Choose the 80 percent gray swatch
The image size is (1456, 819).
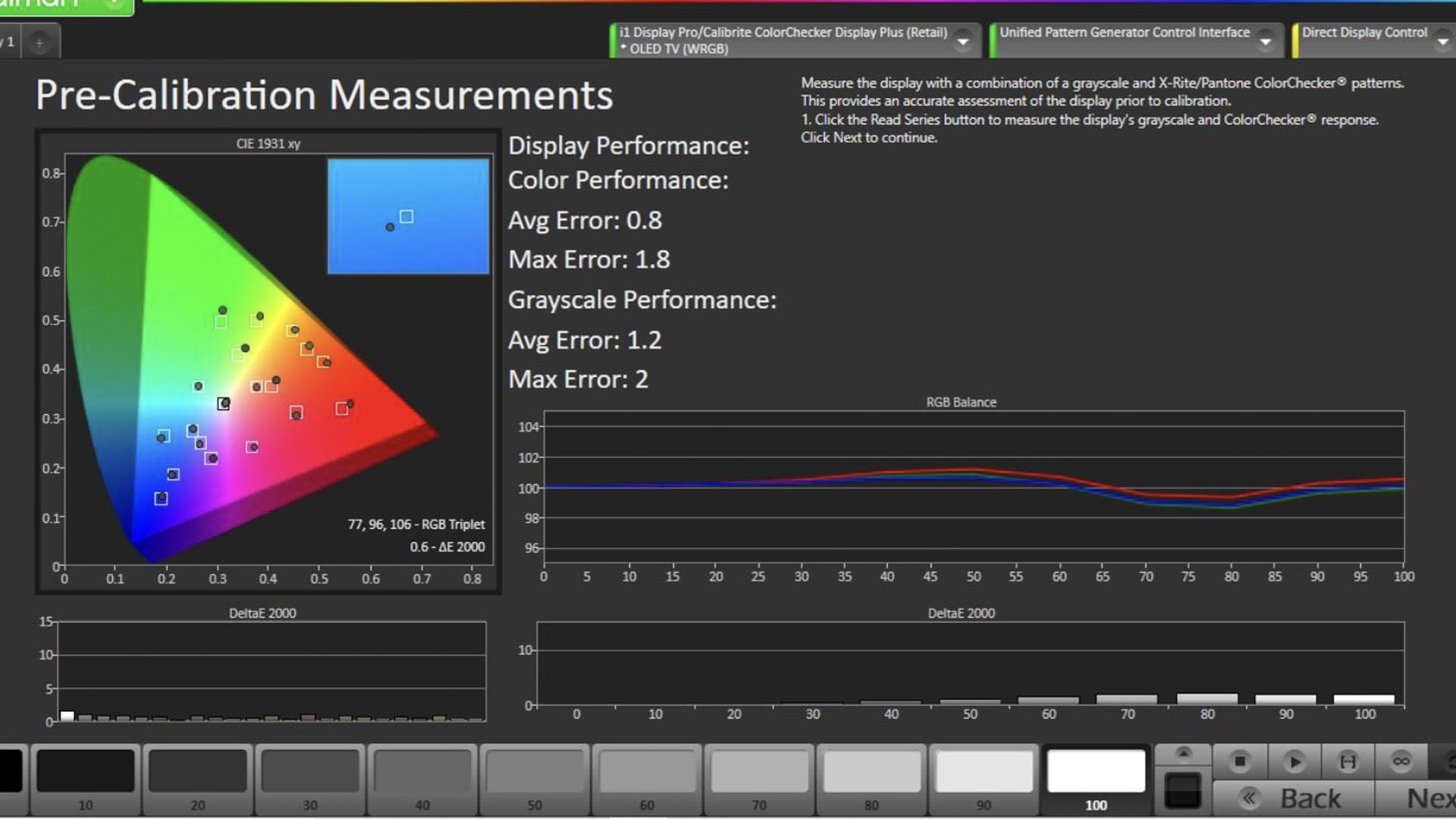point(871,771)
